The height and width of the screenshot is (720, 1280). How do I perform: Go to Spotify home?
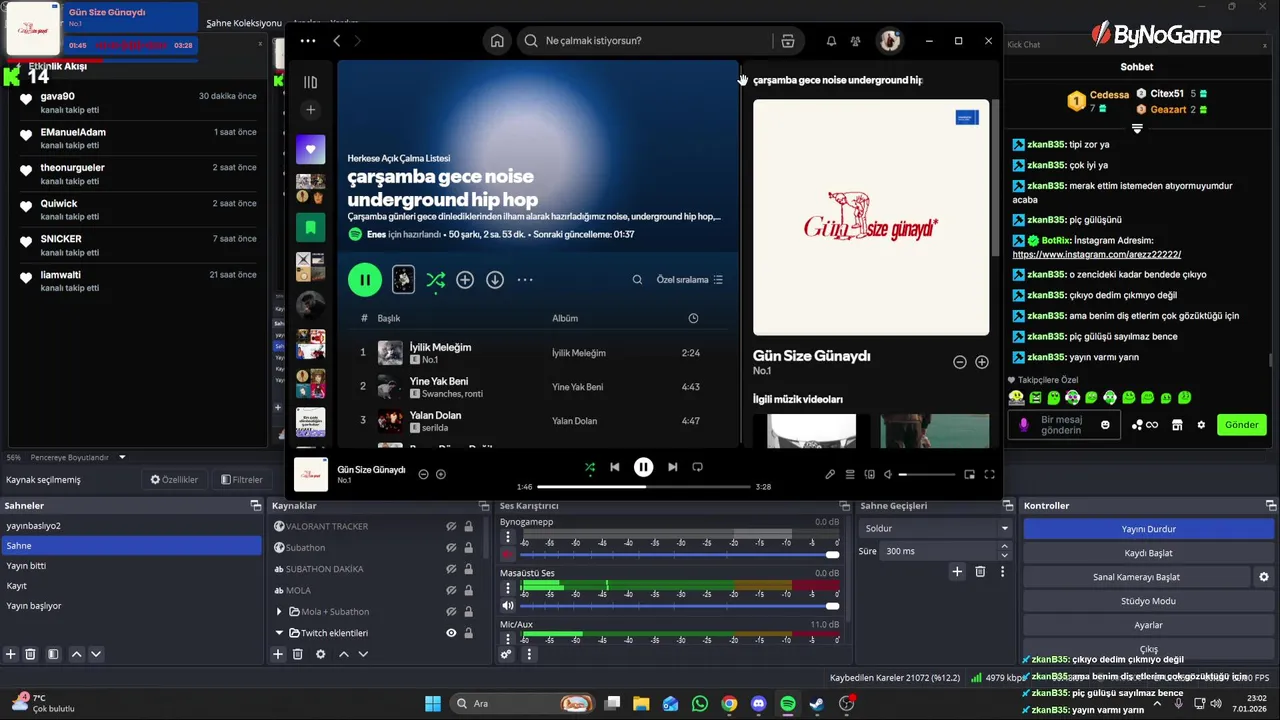point(497,41)
